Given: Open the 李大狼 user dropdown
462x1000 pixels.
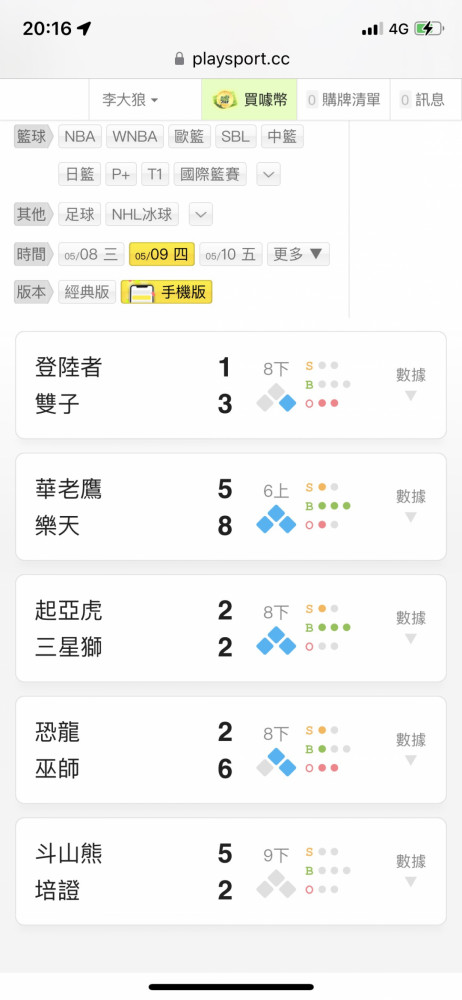Looking at the screenshot, I should 130,99.
